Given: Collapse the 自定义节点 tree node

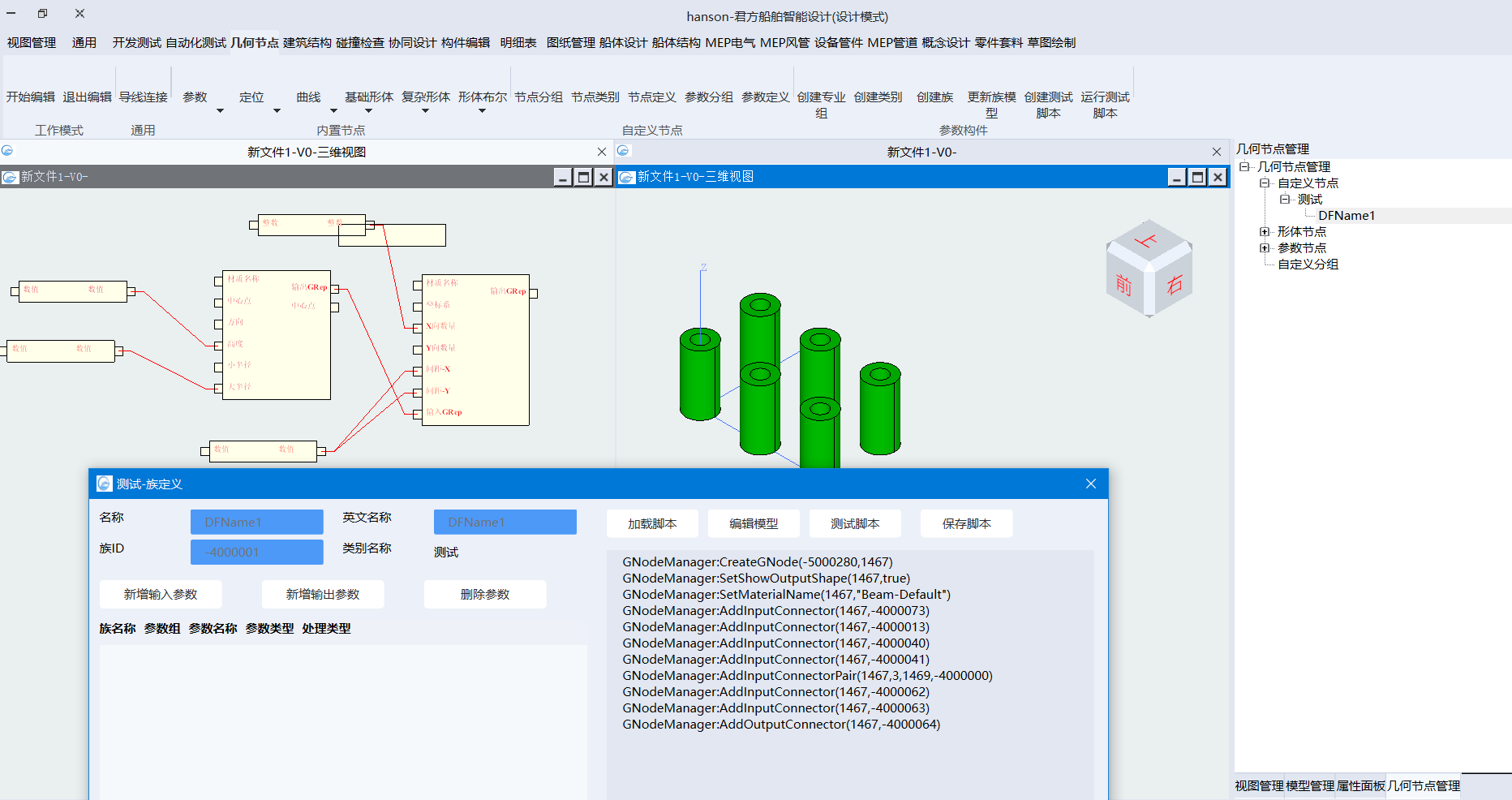Looking at the screenshot, I should coord(1264,183).
